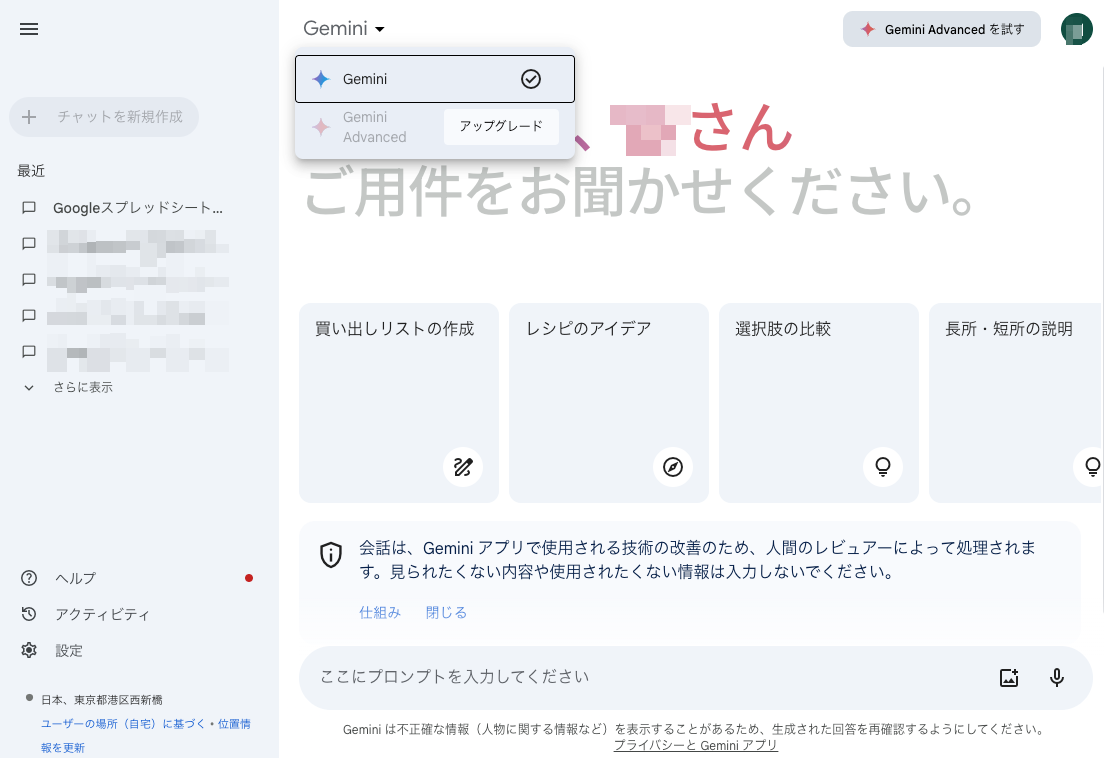Collapse the Gemini model dropdown
Screen dimensions: 1104x758
pos(345,29)
